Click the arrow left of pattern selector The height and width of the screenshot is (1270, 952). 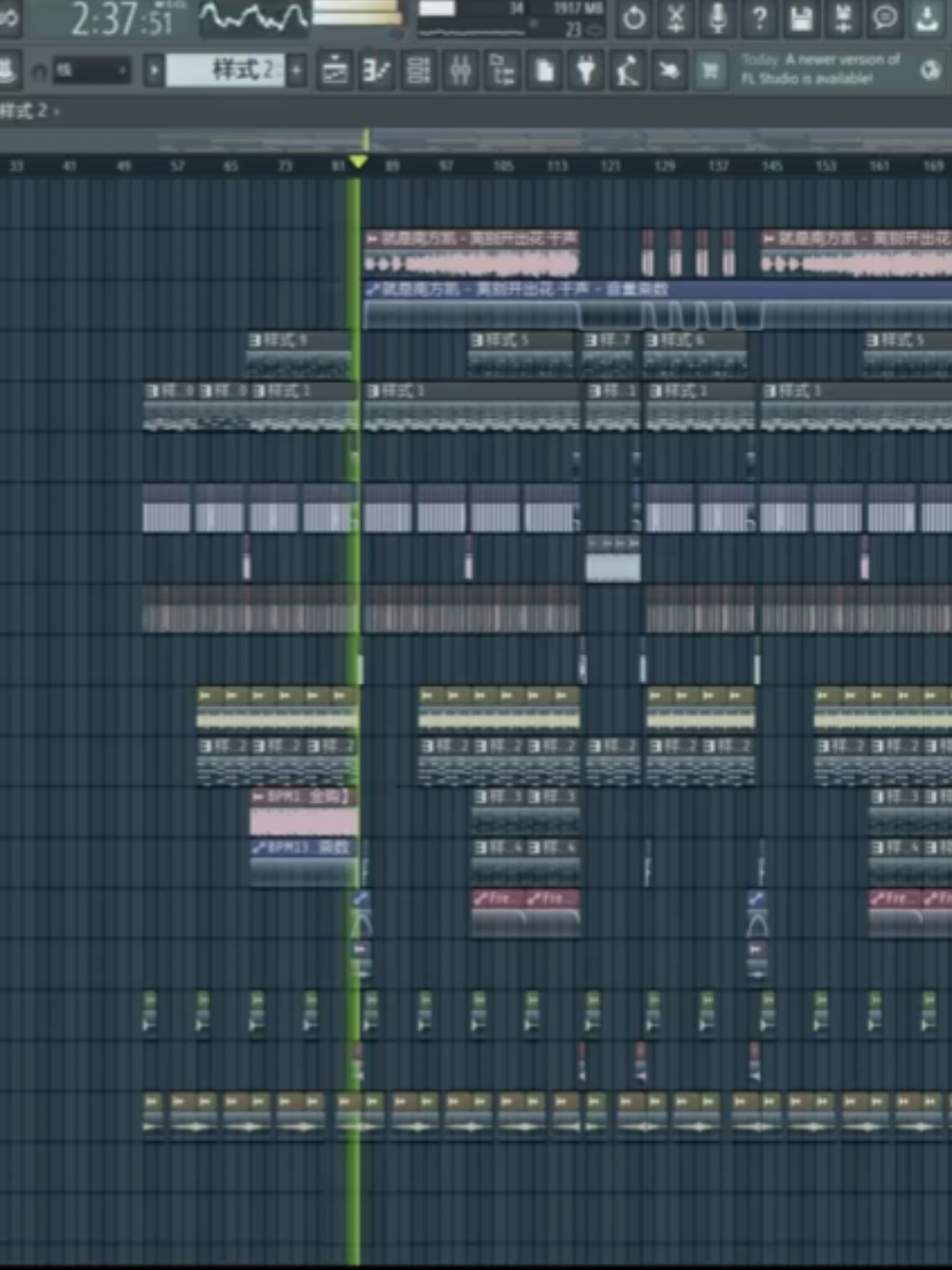(x=154, y=71)
